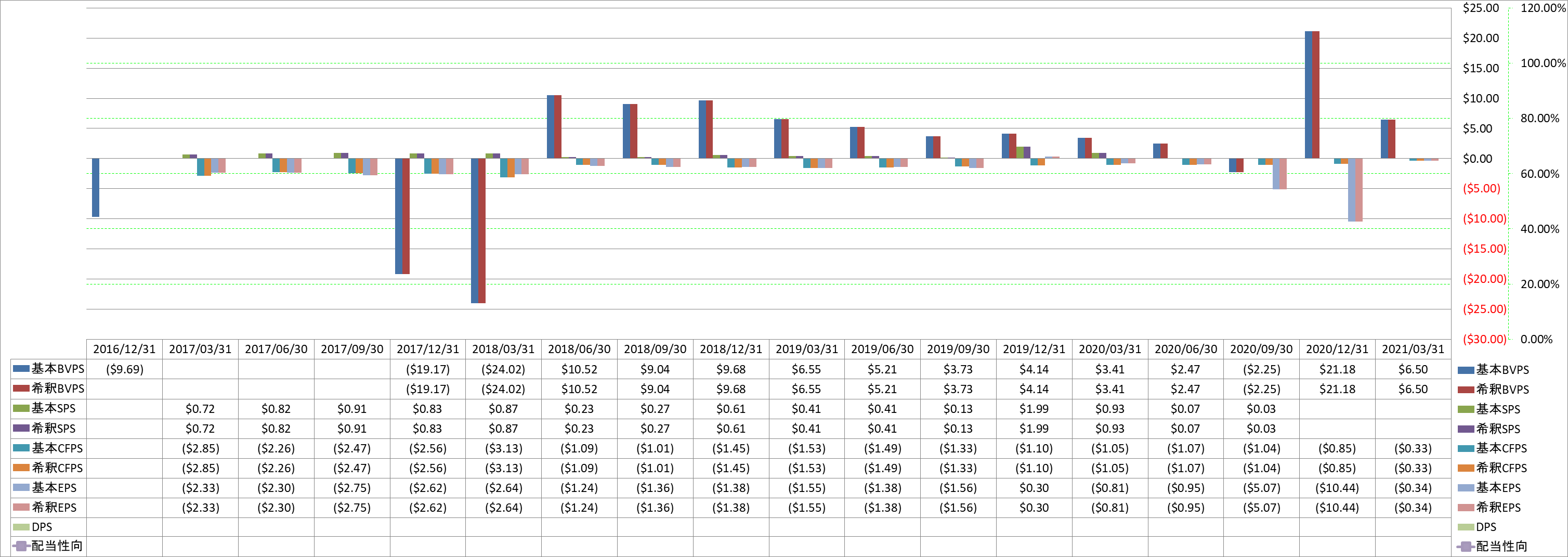Select the $0.91 cell in the 希釈SPS row
The image size is (1568, 557).
click(x=352, y=428)
